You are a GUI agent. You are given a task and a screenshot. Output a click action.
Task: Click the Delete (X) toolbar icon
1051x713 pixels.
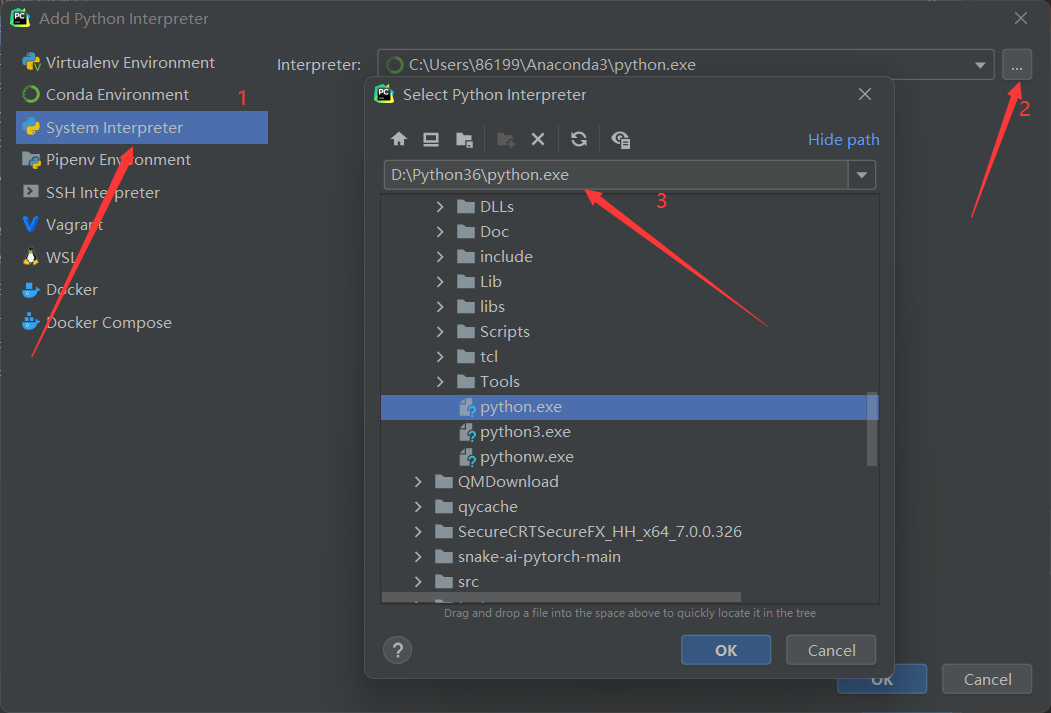(538, 139)
